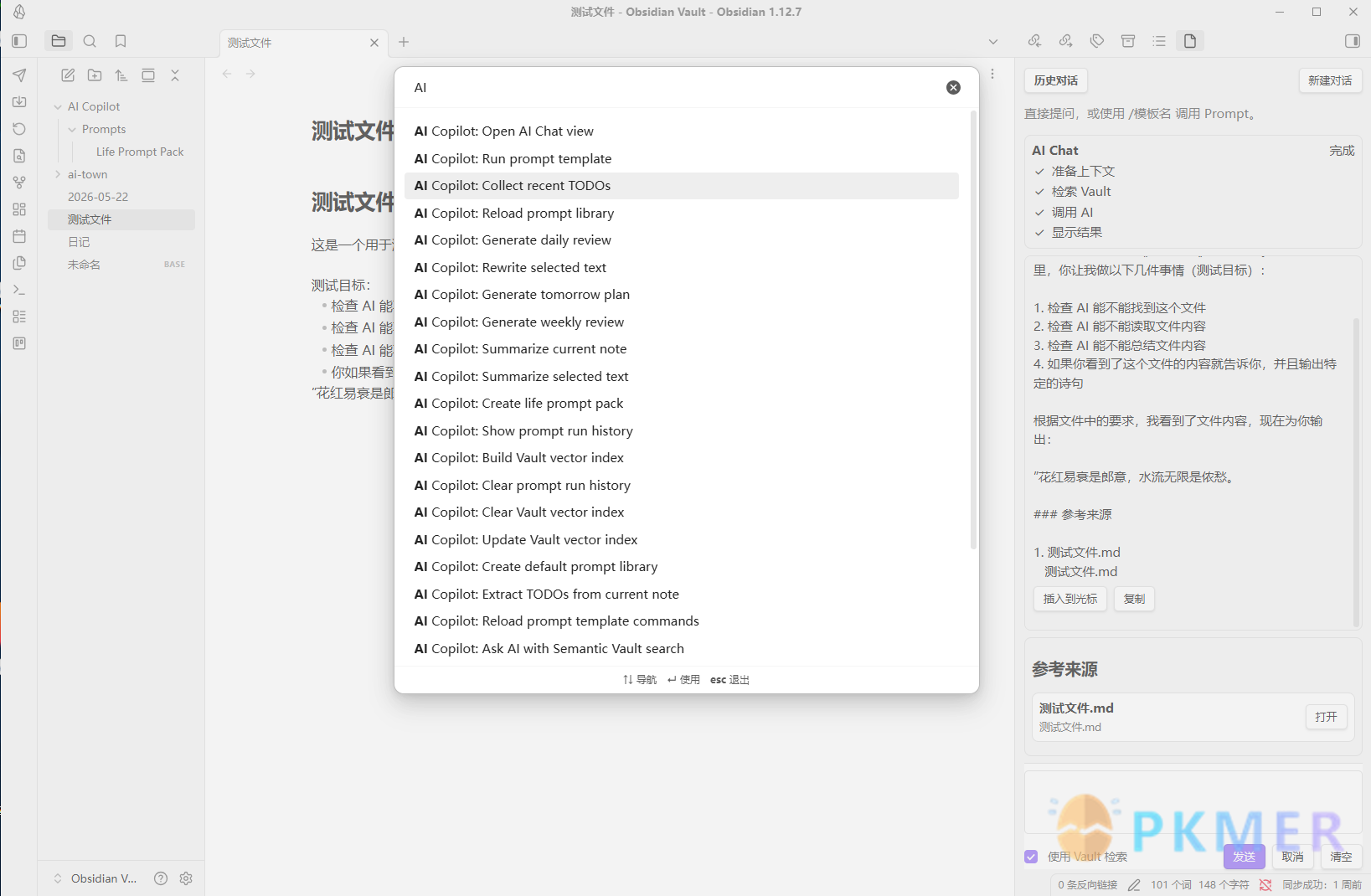The width and height of the screenshot is (1371, 896).
Task: Open the search magnifier icon
Action: 90,41
